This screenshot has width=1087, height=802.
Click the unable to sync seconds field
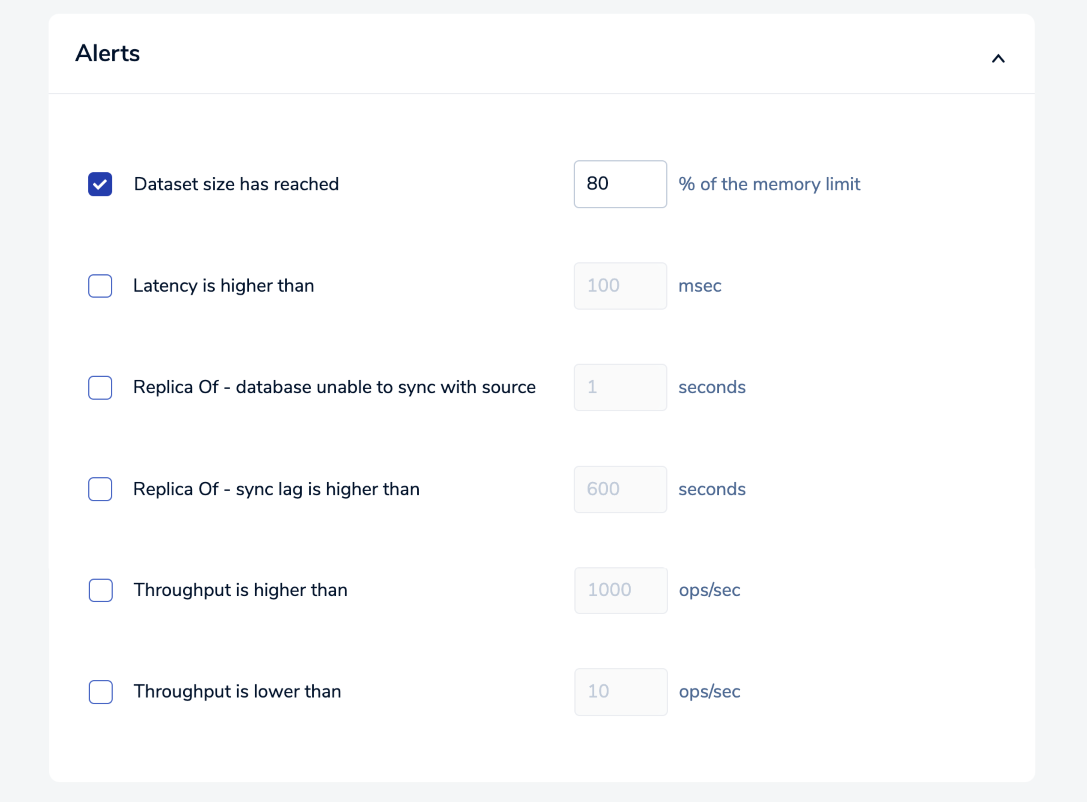pos(620,387)
